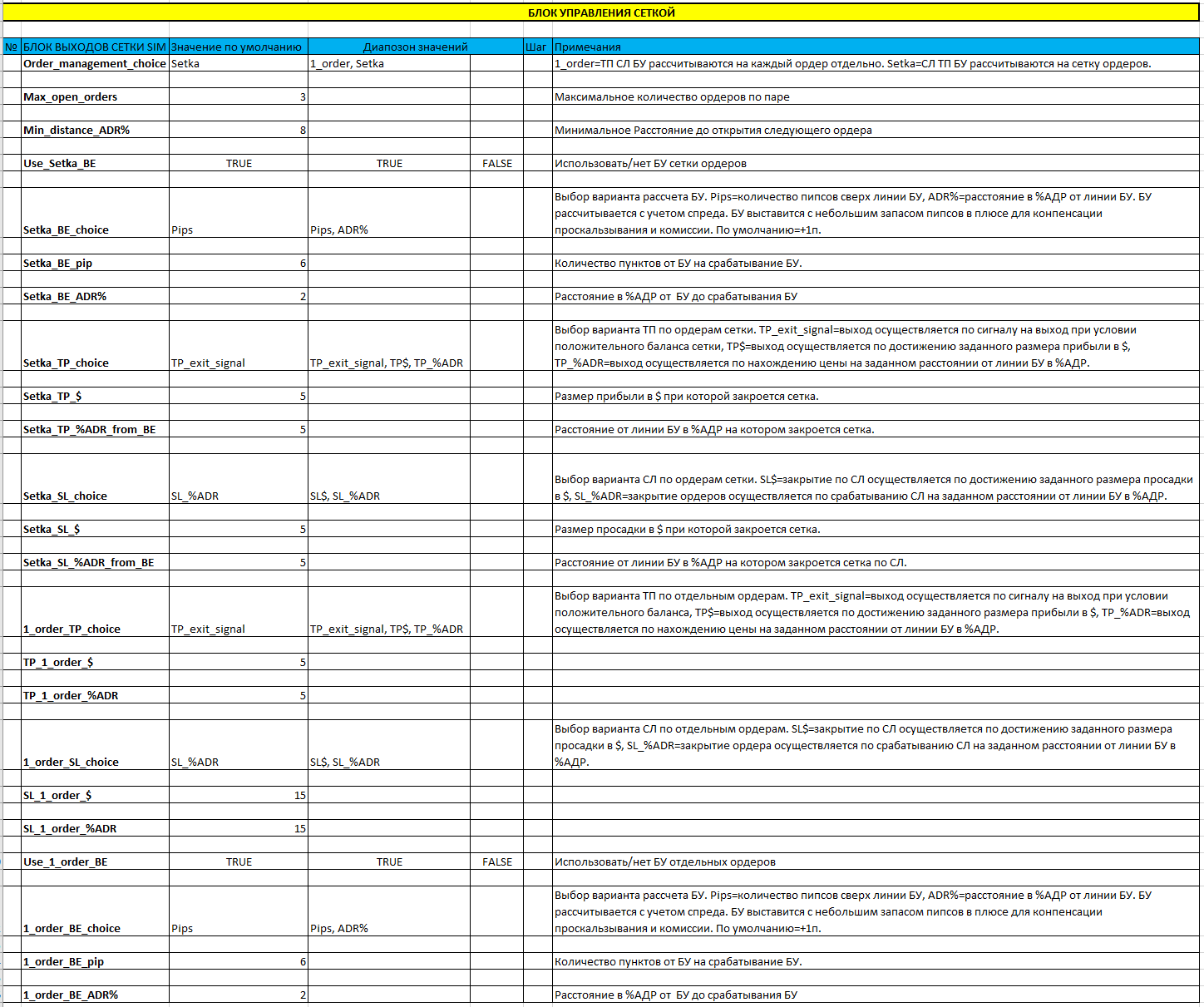Image resolution: width=1204 pixels, height=1007 pixels.
Task: Click the 'Примечания' column header
Action: pyautogui.click(x=876, y=47)
